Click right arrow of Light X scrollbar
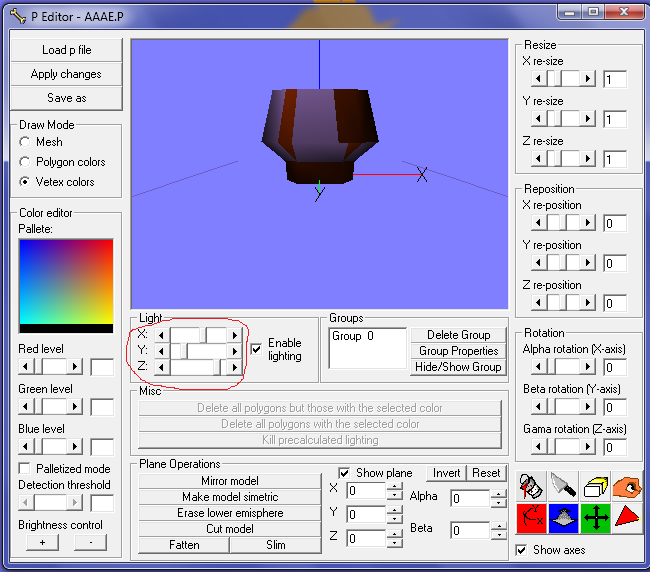The width and height of the screenshot is (650, 572). [x=235, y=335]
